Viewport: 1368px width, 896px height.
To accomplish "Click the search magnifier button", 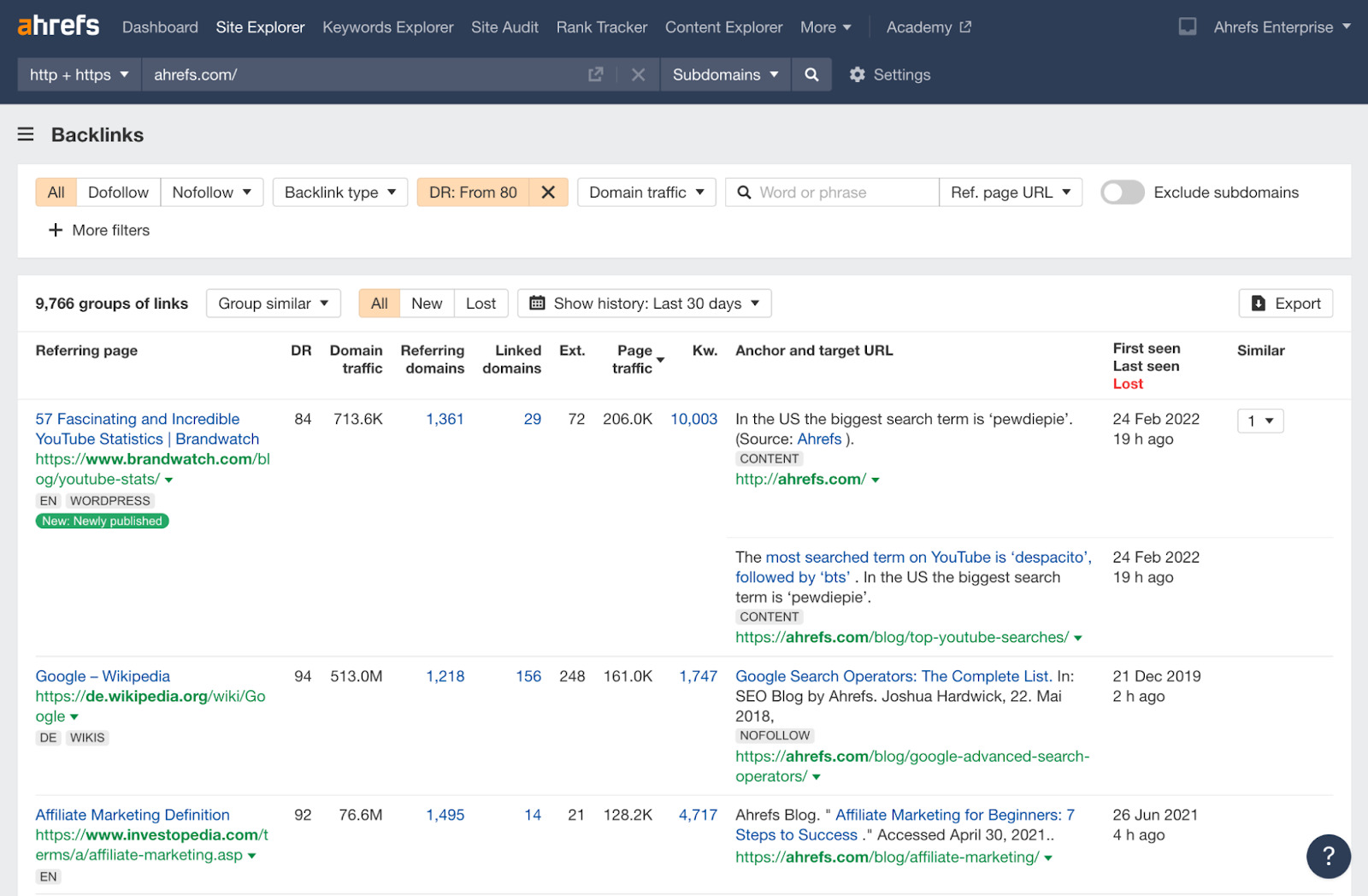I will [x=811, y=75].
